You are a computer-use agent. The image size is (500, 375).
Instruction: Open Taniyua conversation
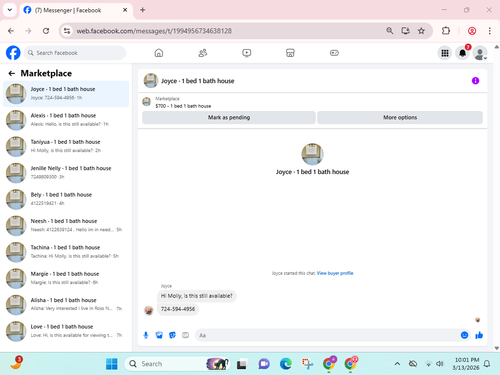(x=66, y=146)
